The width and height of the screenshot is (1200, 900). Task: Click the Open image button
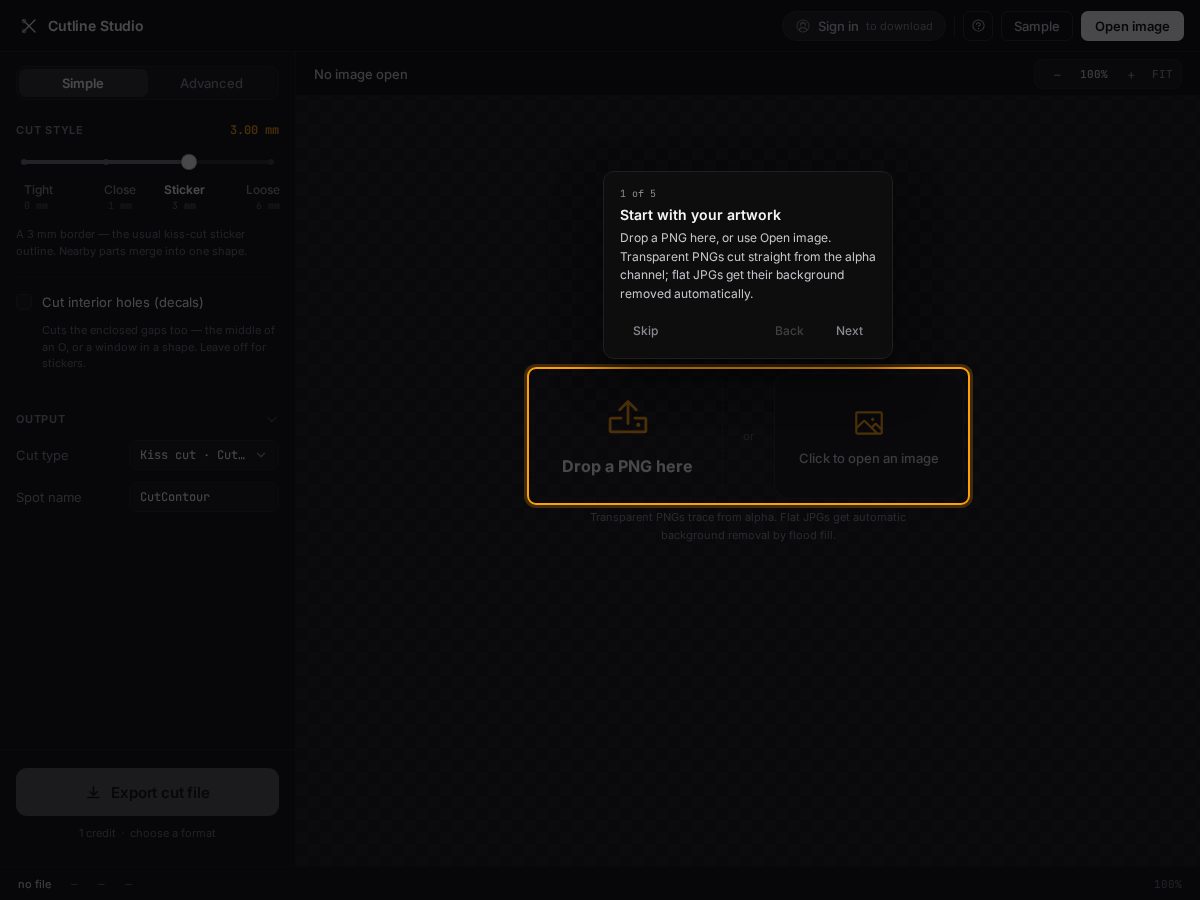coord(1132,26)
